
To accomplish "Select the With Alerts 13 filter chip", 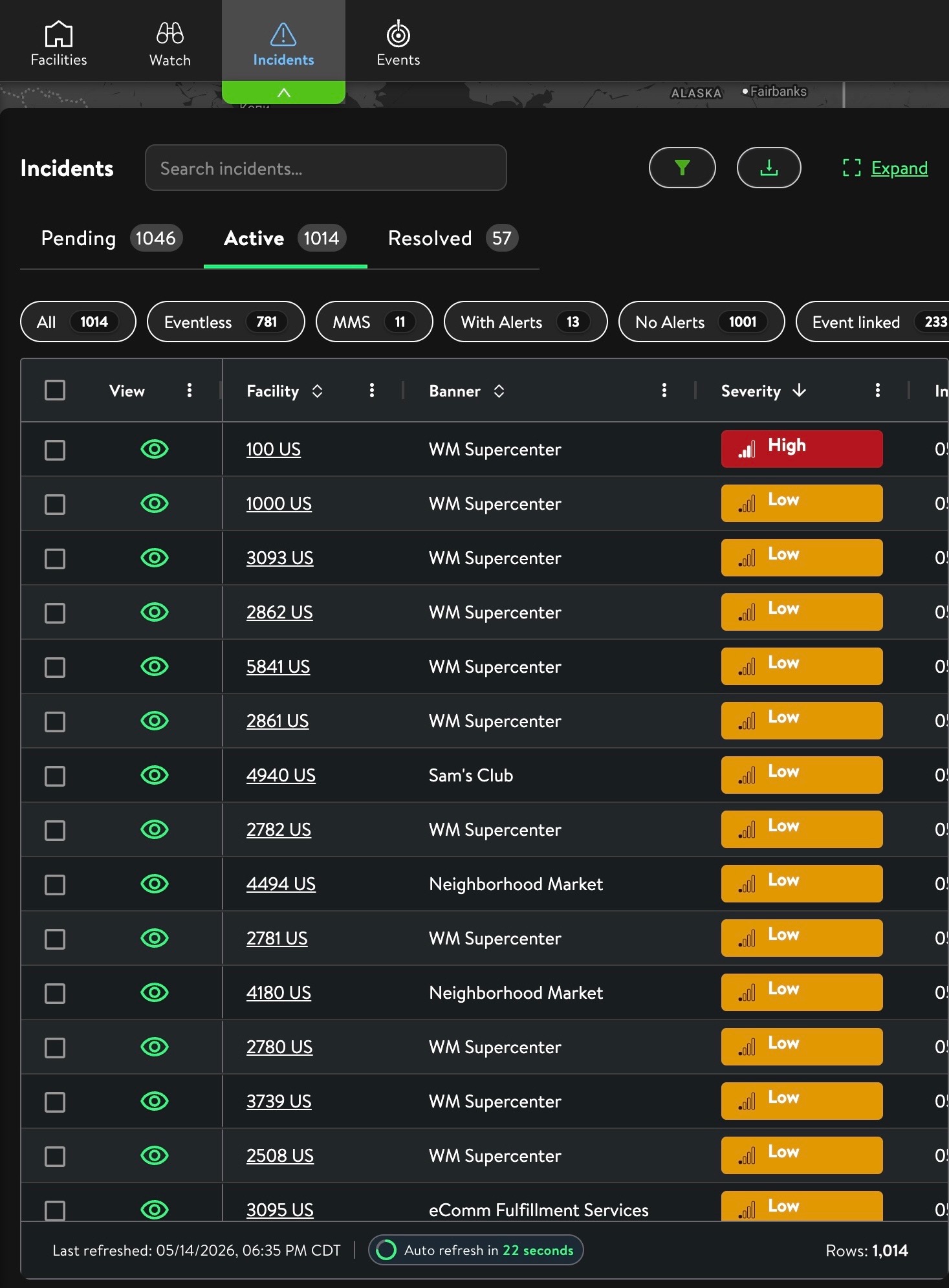I will [525, 322].
